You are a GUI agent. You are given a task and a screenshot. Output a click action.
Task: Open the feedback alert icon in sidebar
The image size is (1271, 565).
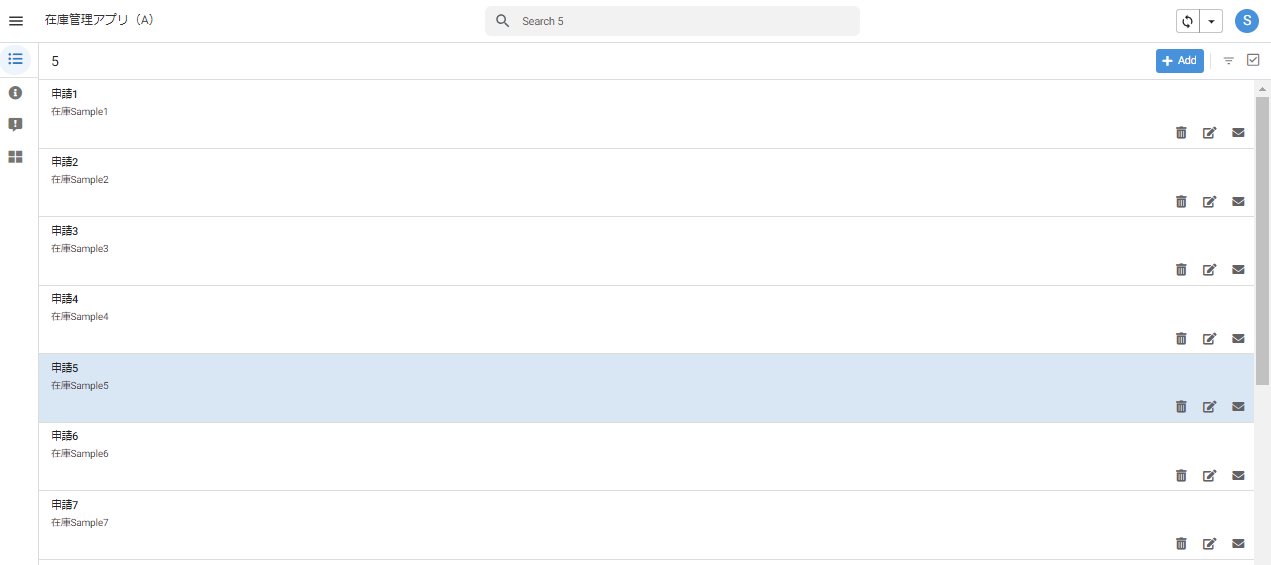[x=15, y=125]
